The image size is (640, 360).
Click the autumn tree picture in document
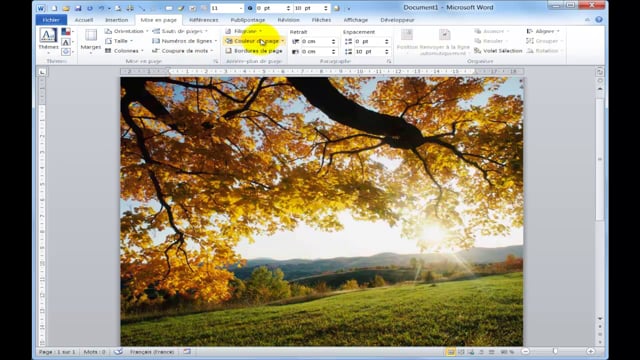322,211
